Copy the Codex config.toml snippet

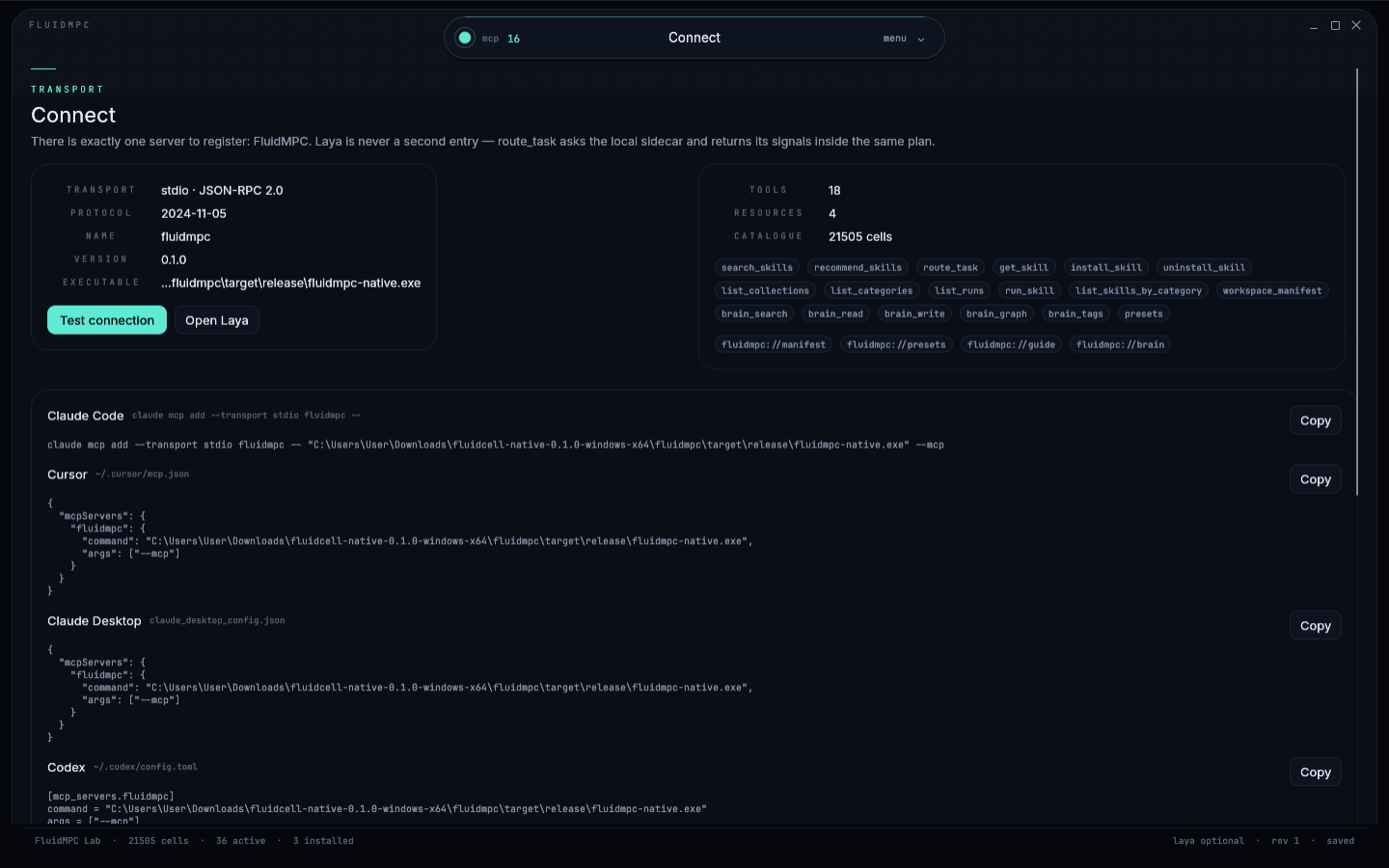pos(1316,773)
